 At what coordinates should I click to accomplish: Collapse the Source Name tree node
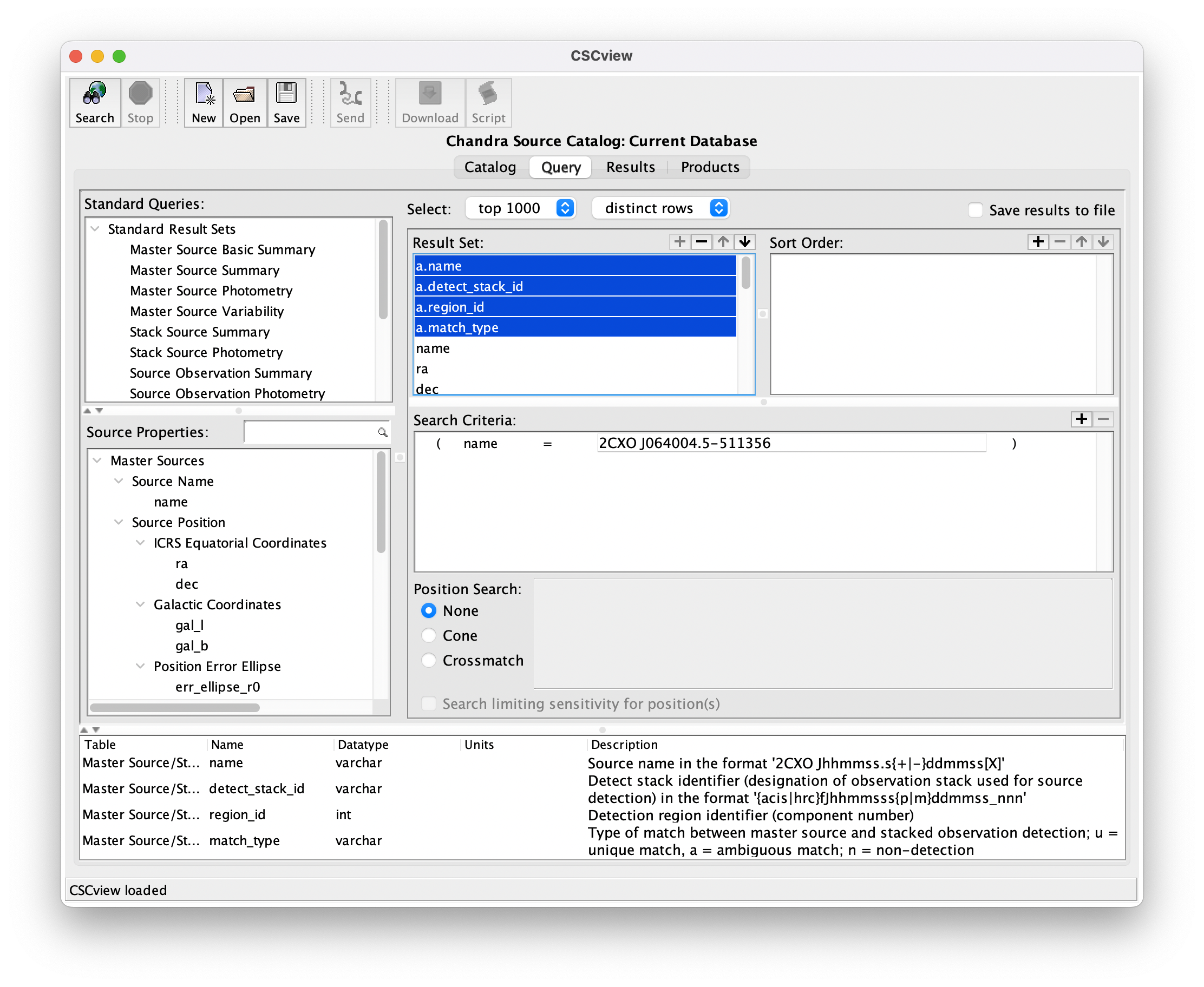[119, 481]
